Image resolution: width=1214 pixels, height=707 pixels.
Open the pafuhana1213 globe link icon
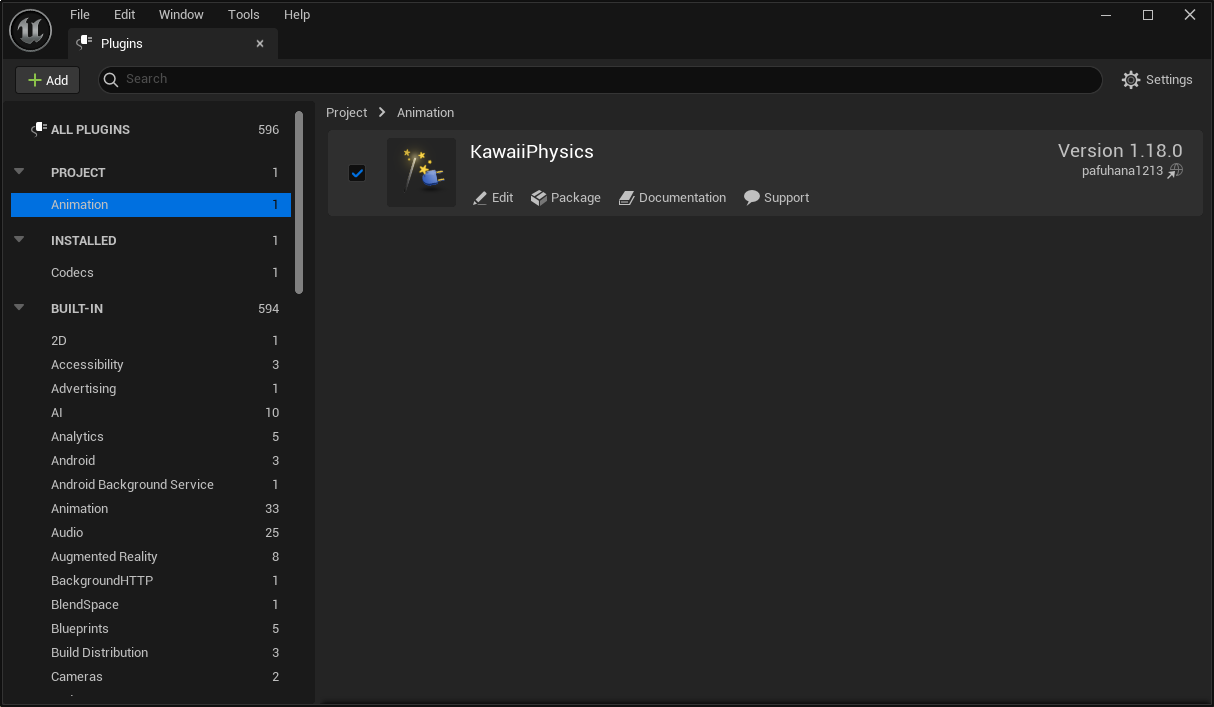point(1175,171)
